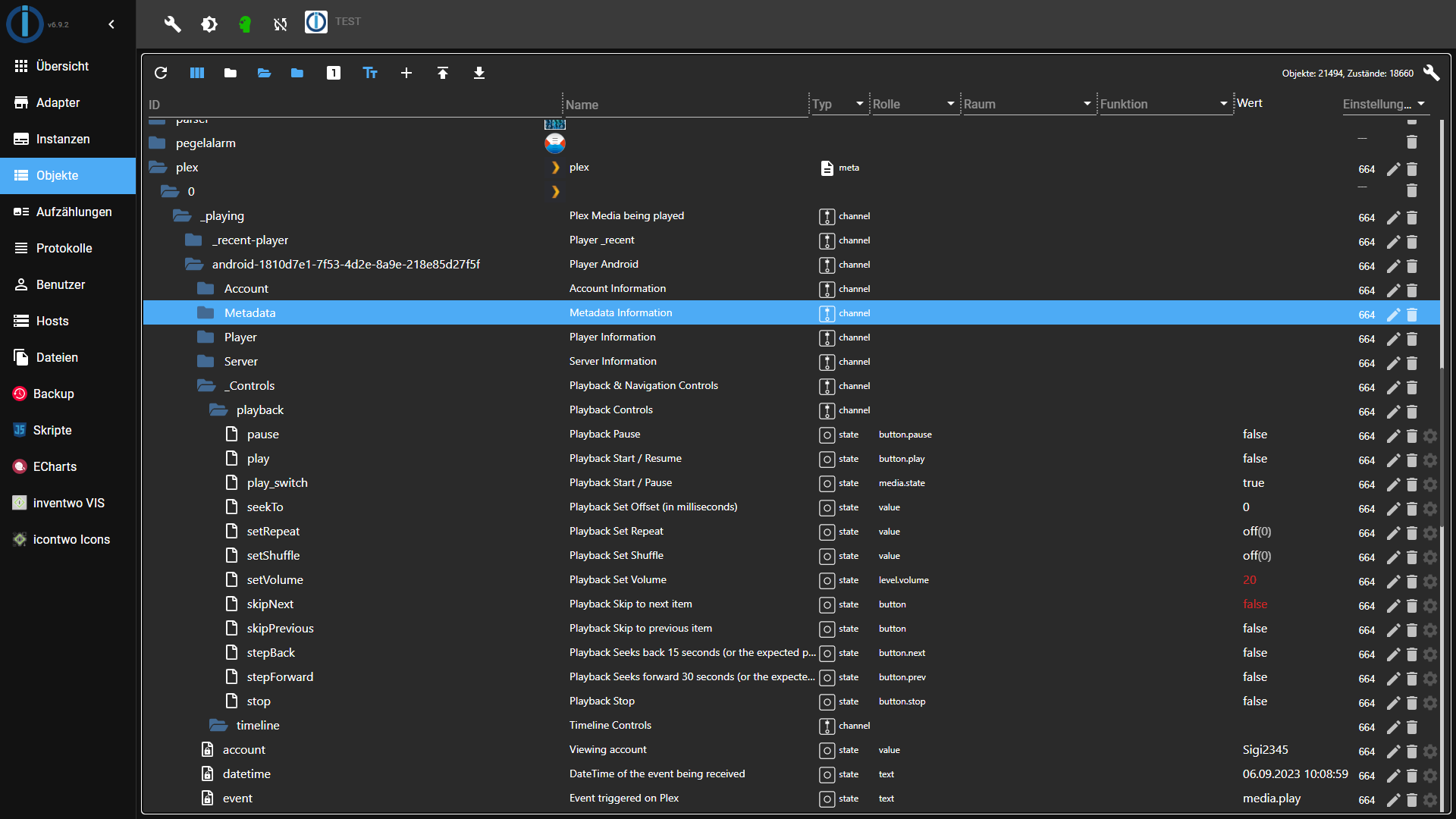Screen dimensions: 1456x819
Task: Click the expand-one-level number icon
Action: 334,73
